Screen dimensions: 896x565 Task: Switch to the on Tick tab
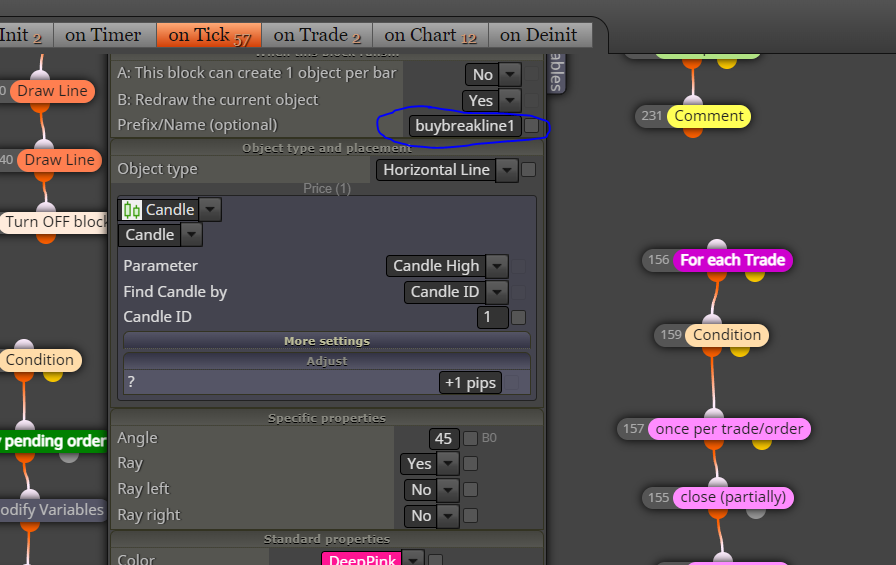[x=209, y=35]
